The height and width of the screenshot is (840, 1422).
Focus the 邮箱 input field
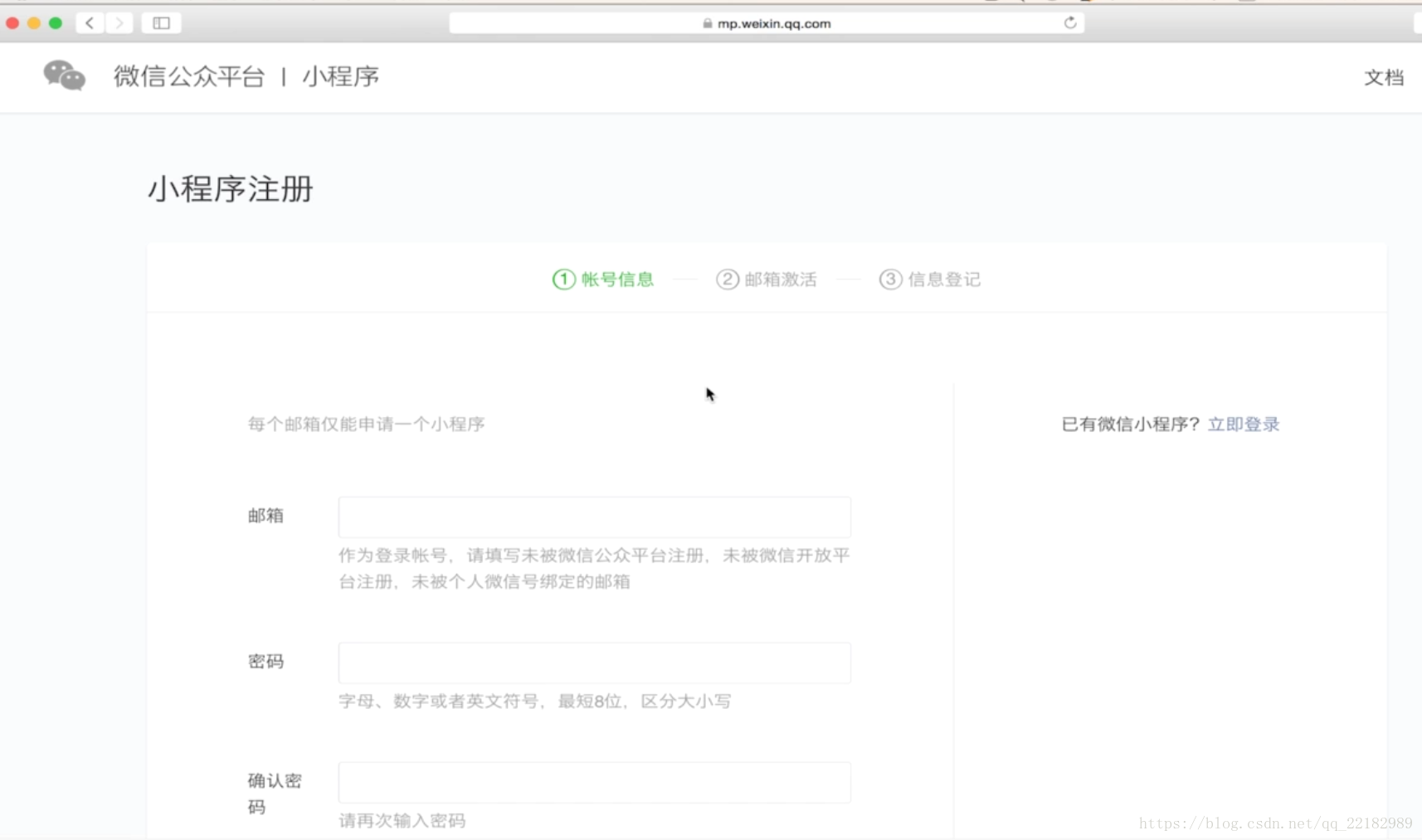tap(595, 517)
